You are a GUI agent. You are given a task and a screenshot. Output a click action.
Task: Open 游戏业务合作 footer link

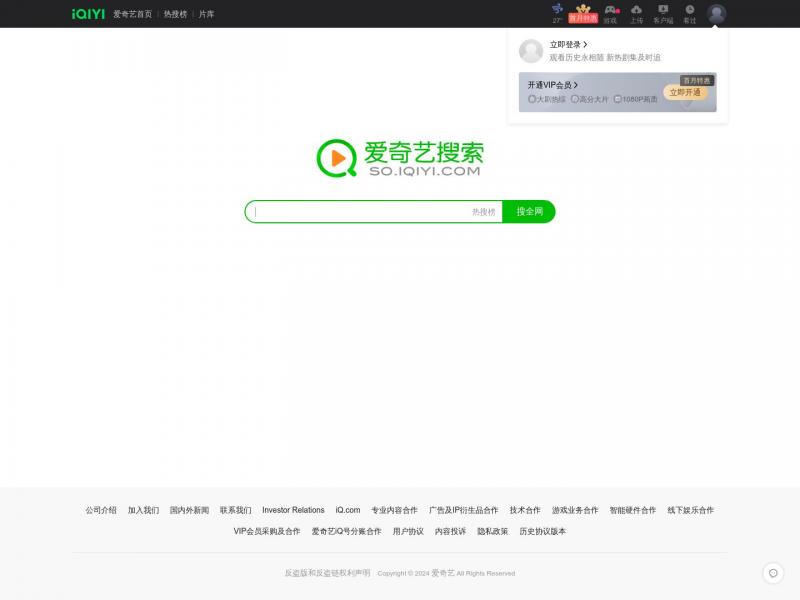pos(575,510)
